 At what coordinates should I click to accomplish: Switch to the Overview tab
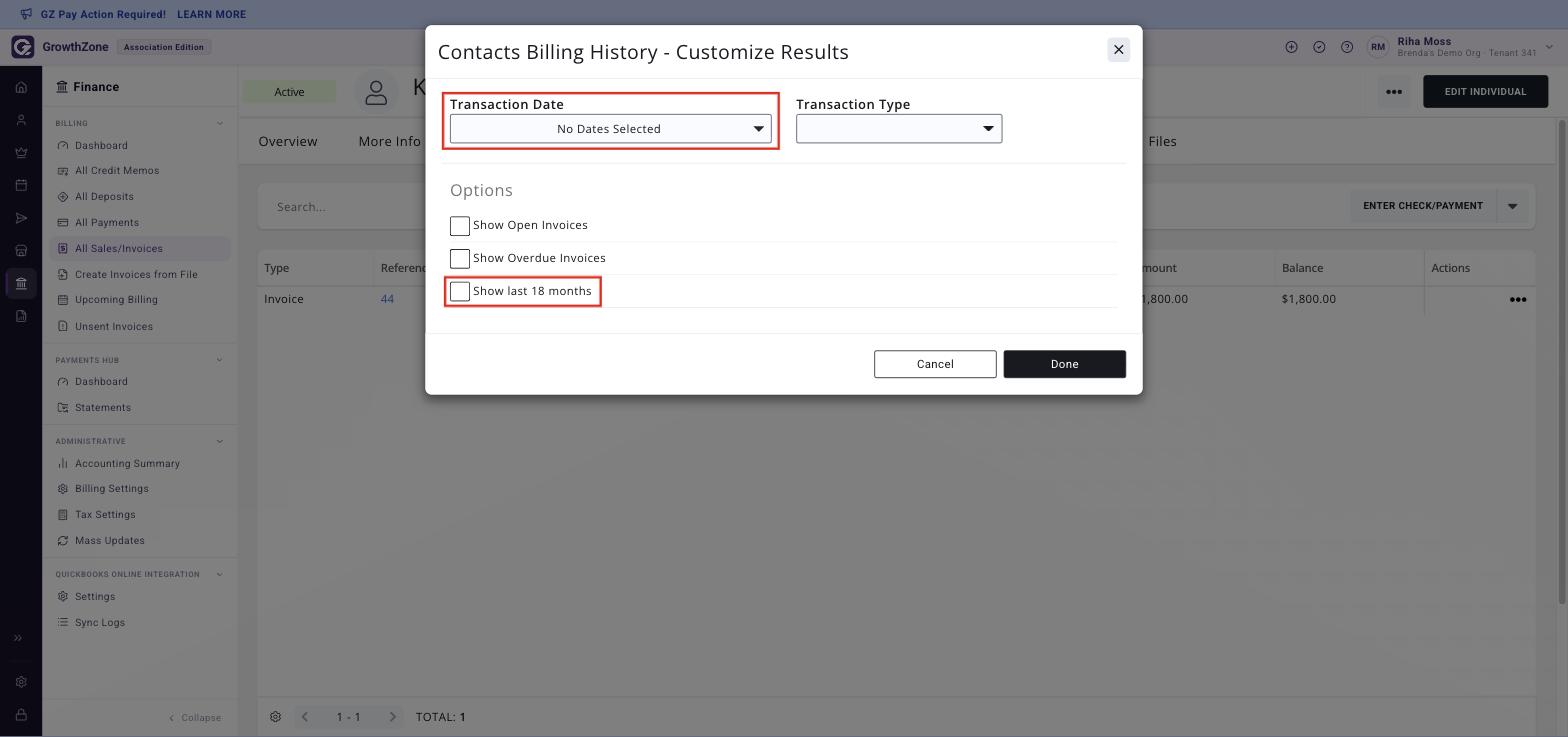(288, 142)
